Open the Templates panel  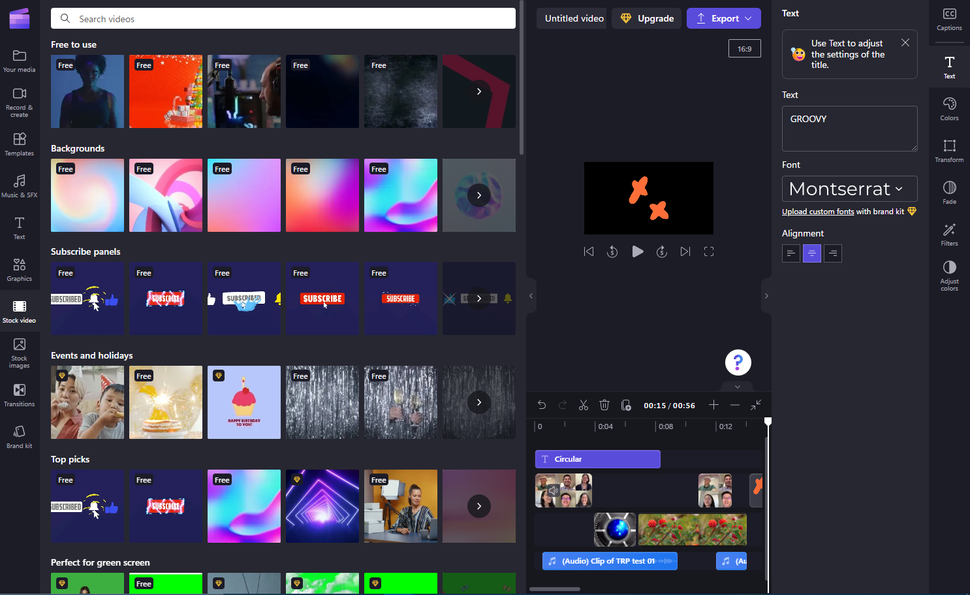tap(19, 140)
